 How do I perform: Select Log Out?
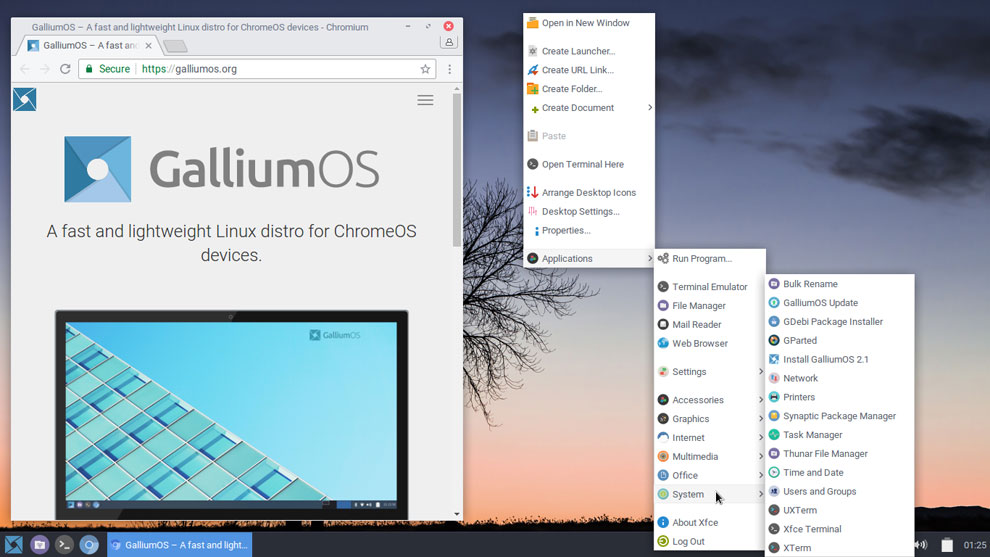710,541
